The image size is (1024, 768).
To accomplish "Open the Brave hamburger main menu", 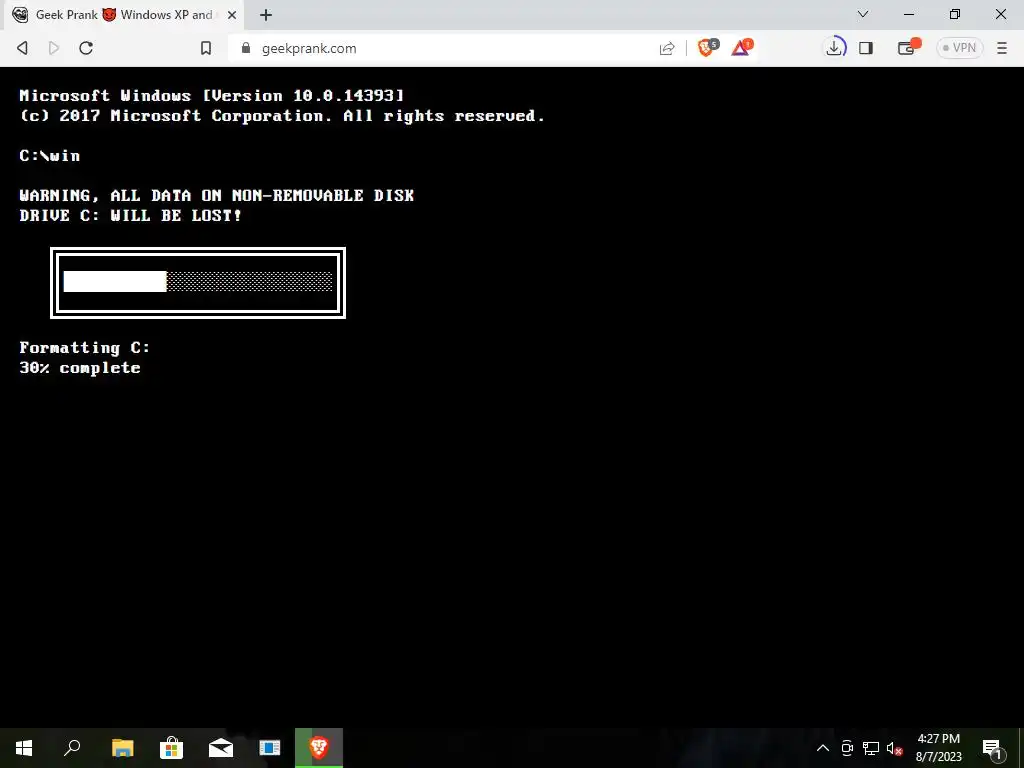I will [x=1002, y=48].
